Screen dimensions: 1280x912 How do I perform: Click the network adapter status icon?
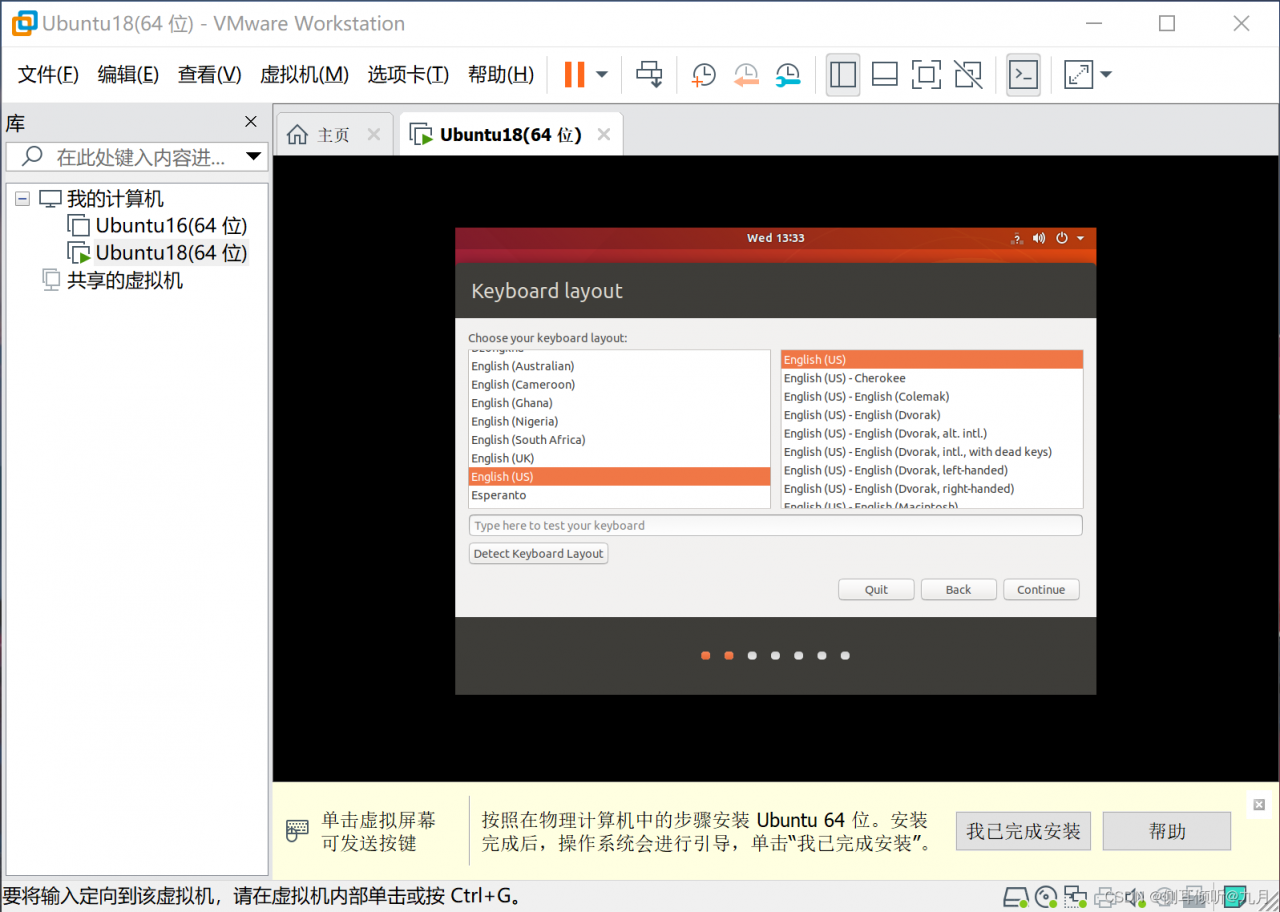(1075, 896)
